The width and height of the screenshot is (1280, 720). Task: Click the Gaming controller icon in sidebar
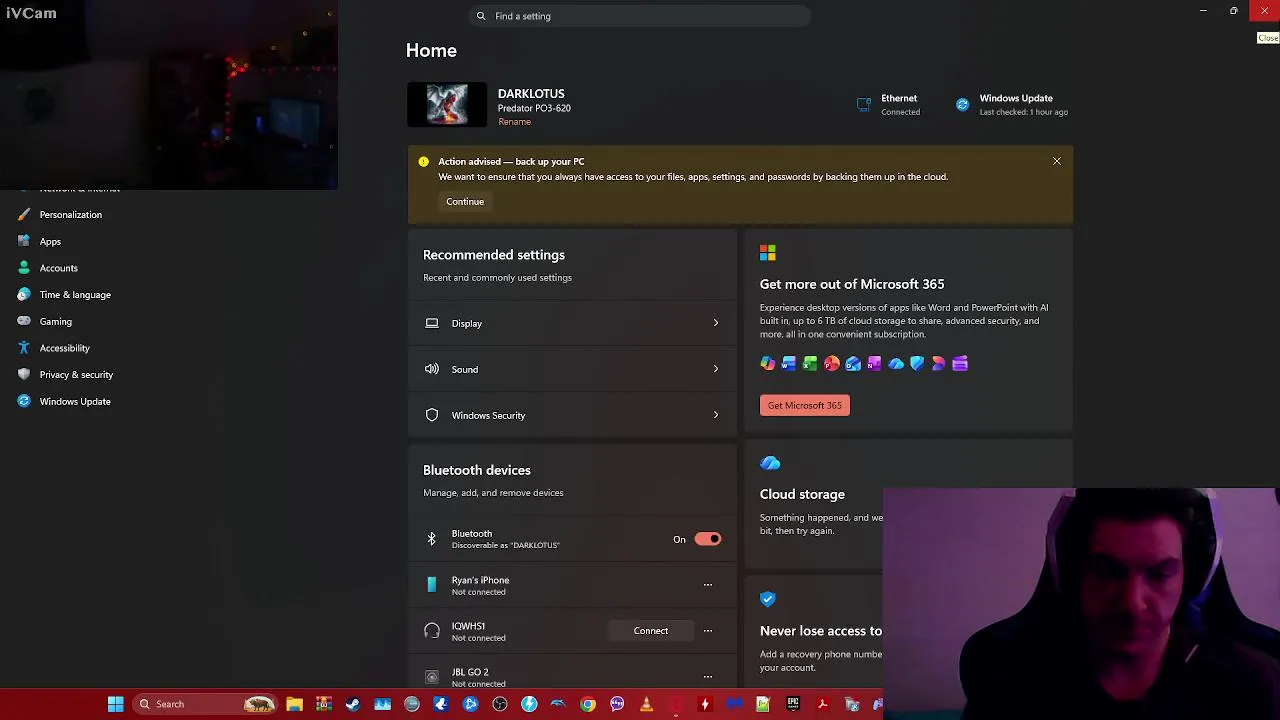tap(24, 322)
